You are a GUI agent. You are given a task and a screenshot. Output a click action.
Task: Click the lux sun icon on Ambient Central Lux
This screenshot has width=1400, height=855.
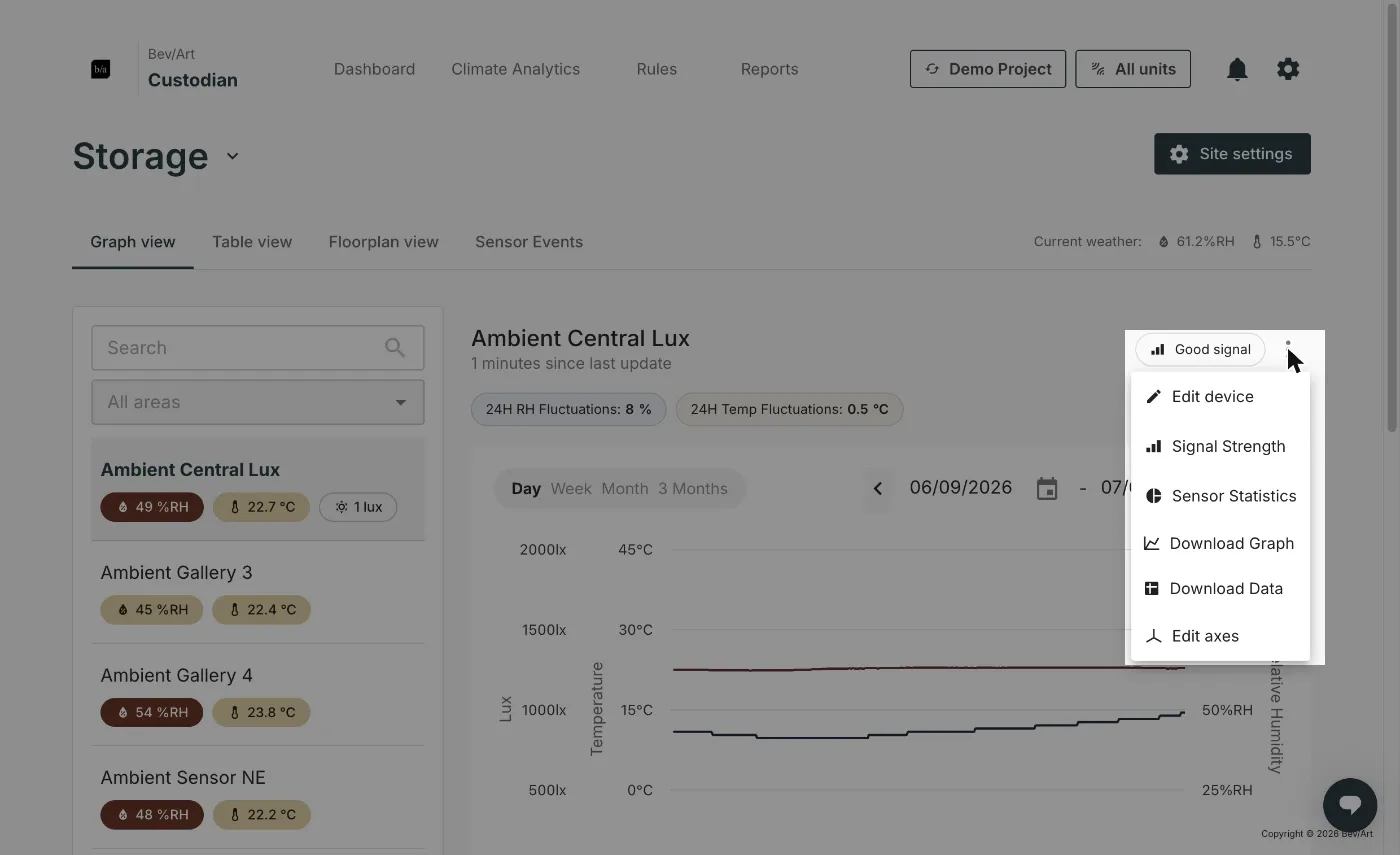point(341,507)
